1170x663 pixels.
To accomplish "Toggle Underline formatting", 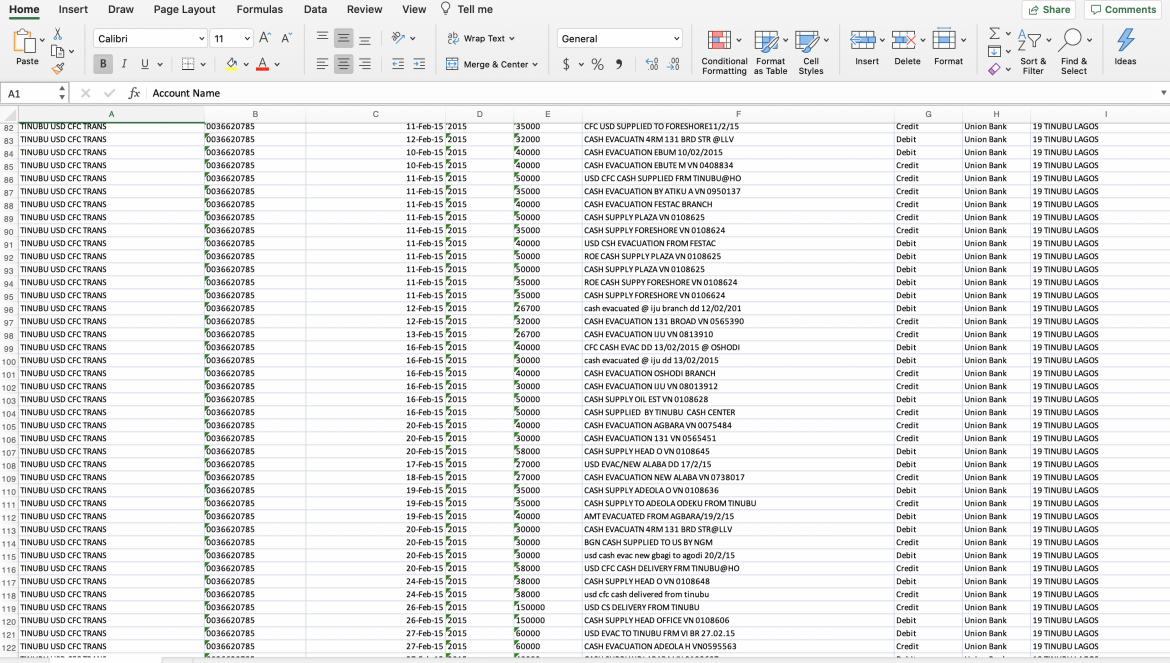I will coord(145,64).
